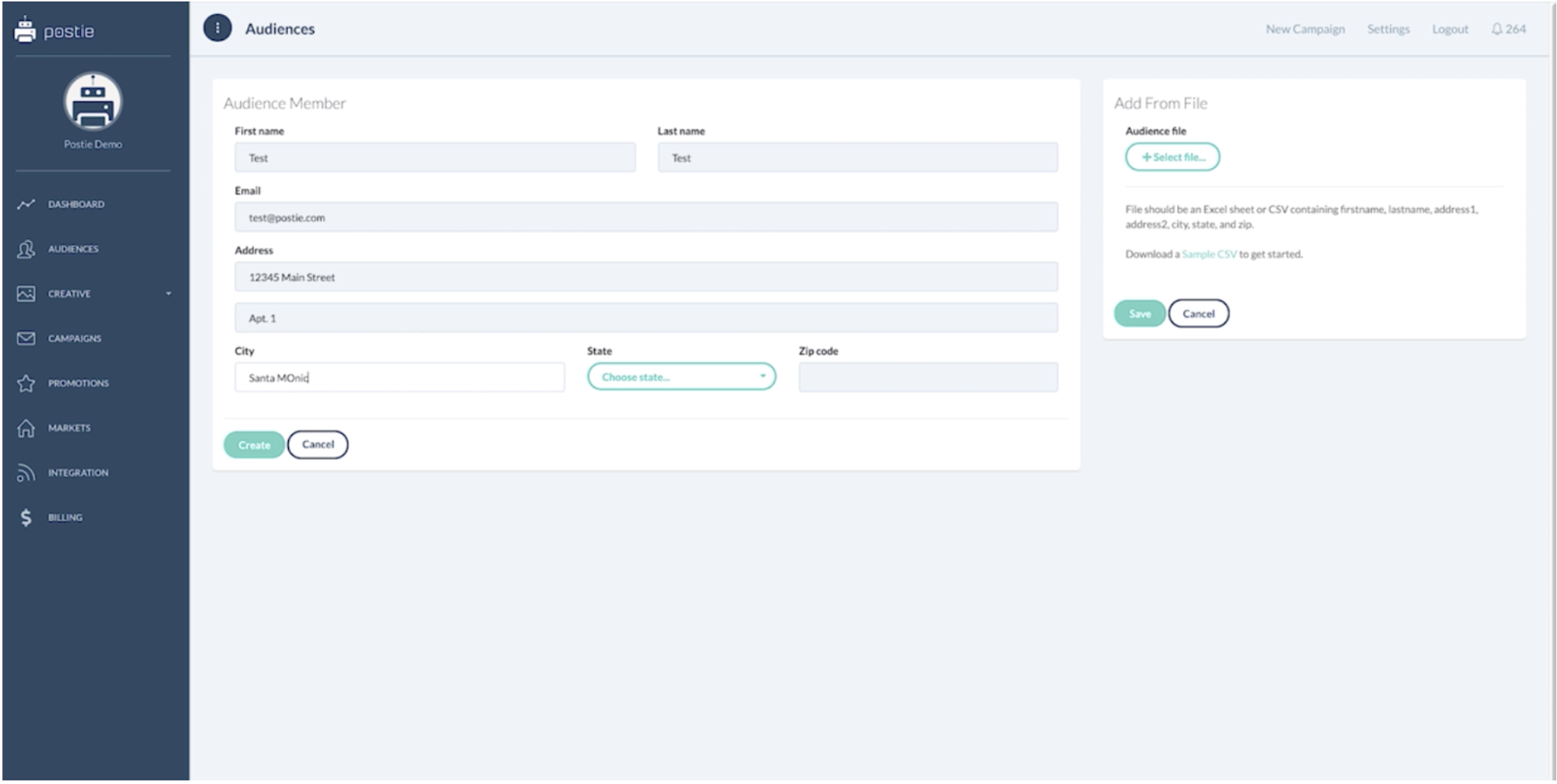Open Integration via feed icon
1557x784 pixels.
26,472
